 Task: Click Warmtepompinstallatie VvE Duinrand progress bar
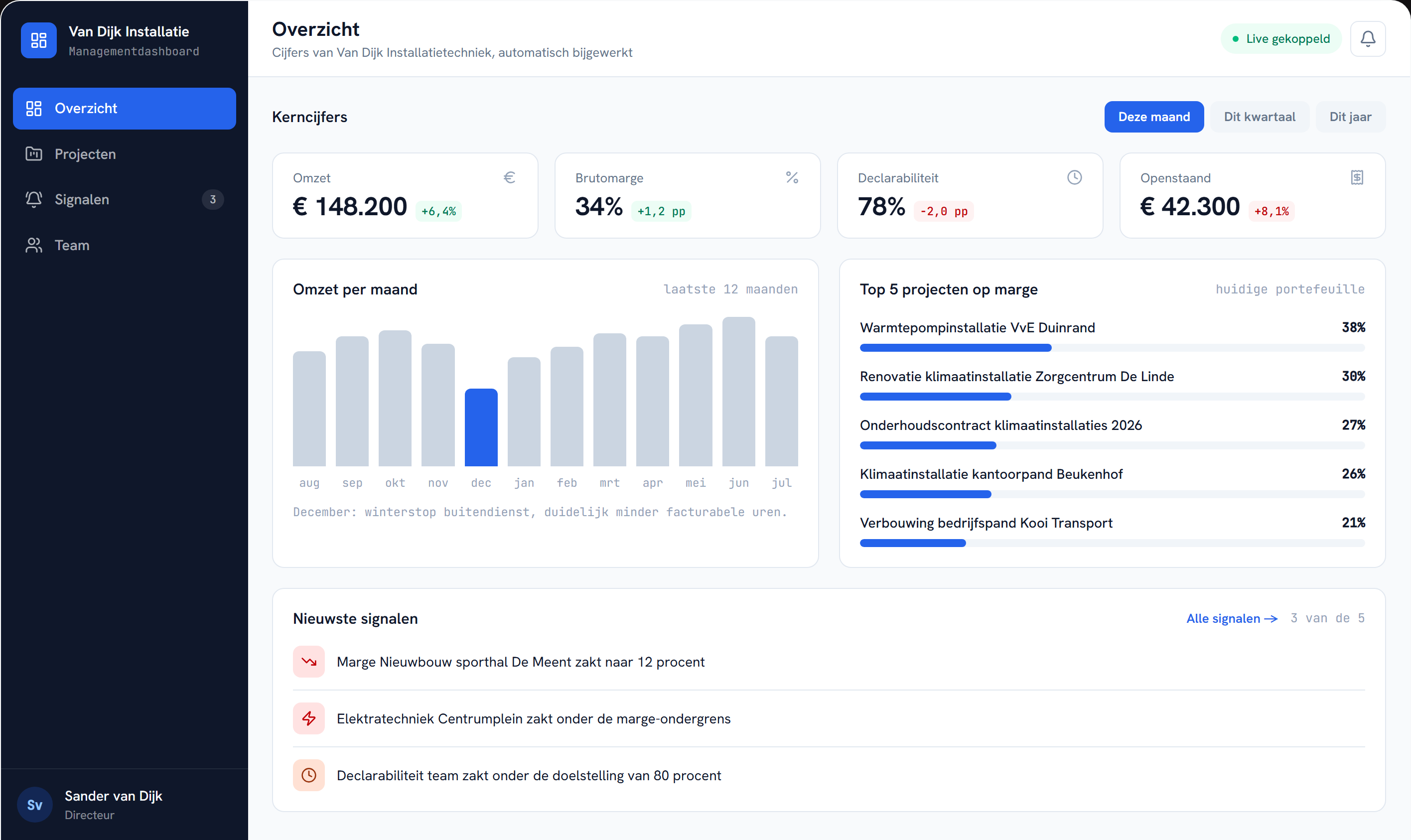[x=1112, y=348]
